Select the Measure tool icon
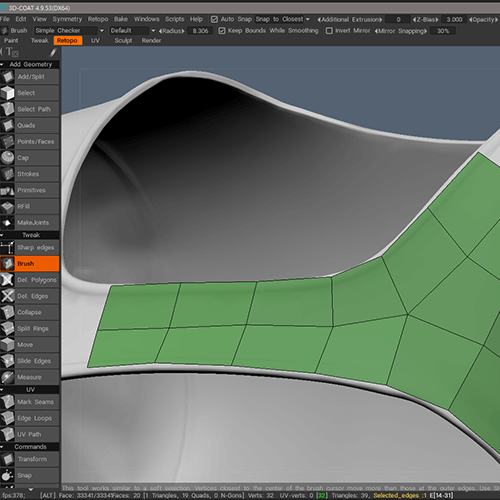This screenshot has width=500, height=500. point(7,377)
